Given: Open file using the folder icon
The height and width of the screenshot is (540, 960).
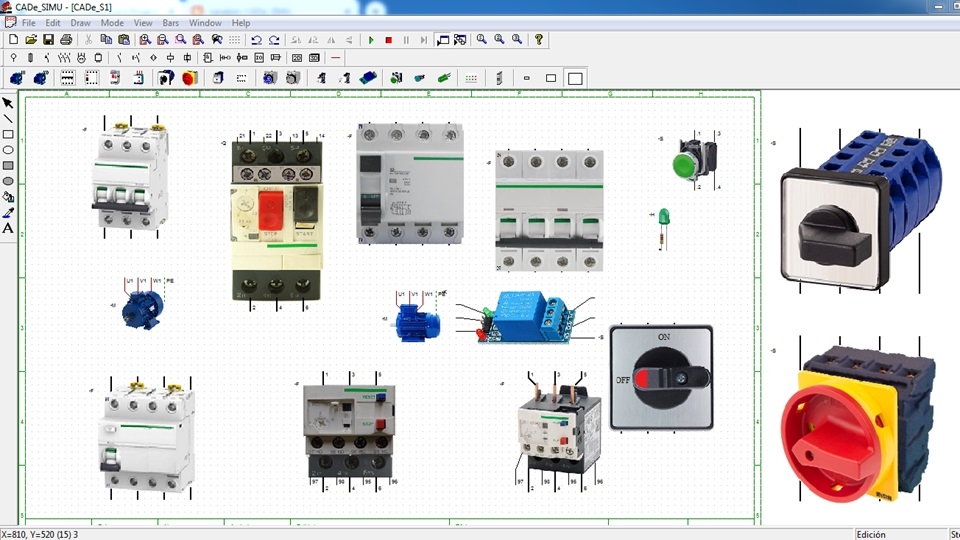Looking at the screenshot, I should click(x=31, y=40).
